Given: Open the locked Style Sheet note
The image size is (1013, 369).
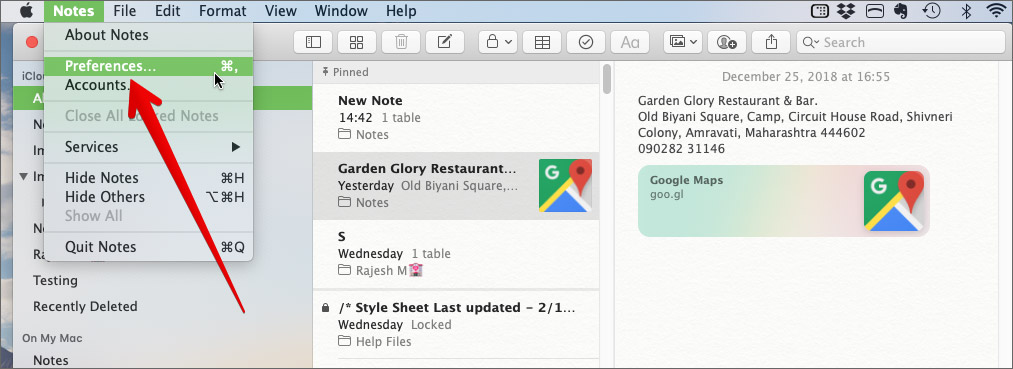Looking at the screenshot, I should 456,323.
